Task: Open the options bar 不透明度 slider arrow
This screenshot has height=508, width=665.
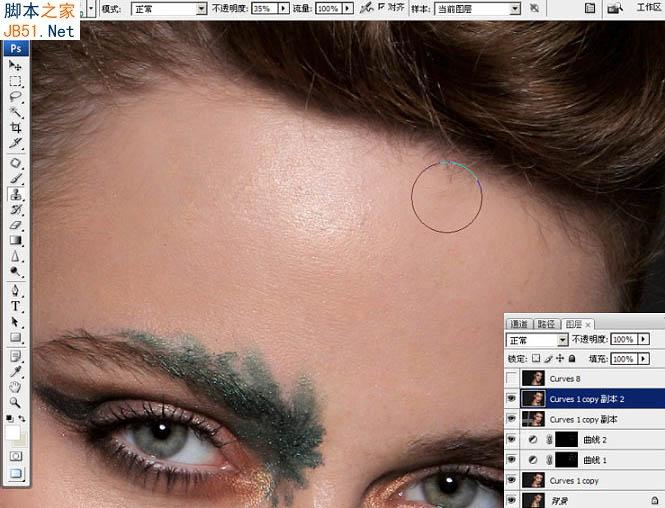Action: 283,8
